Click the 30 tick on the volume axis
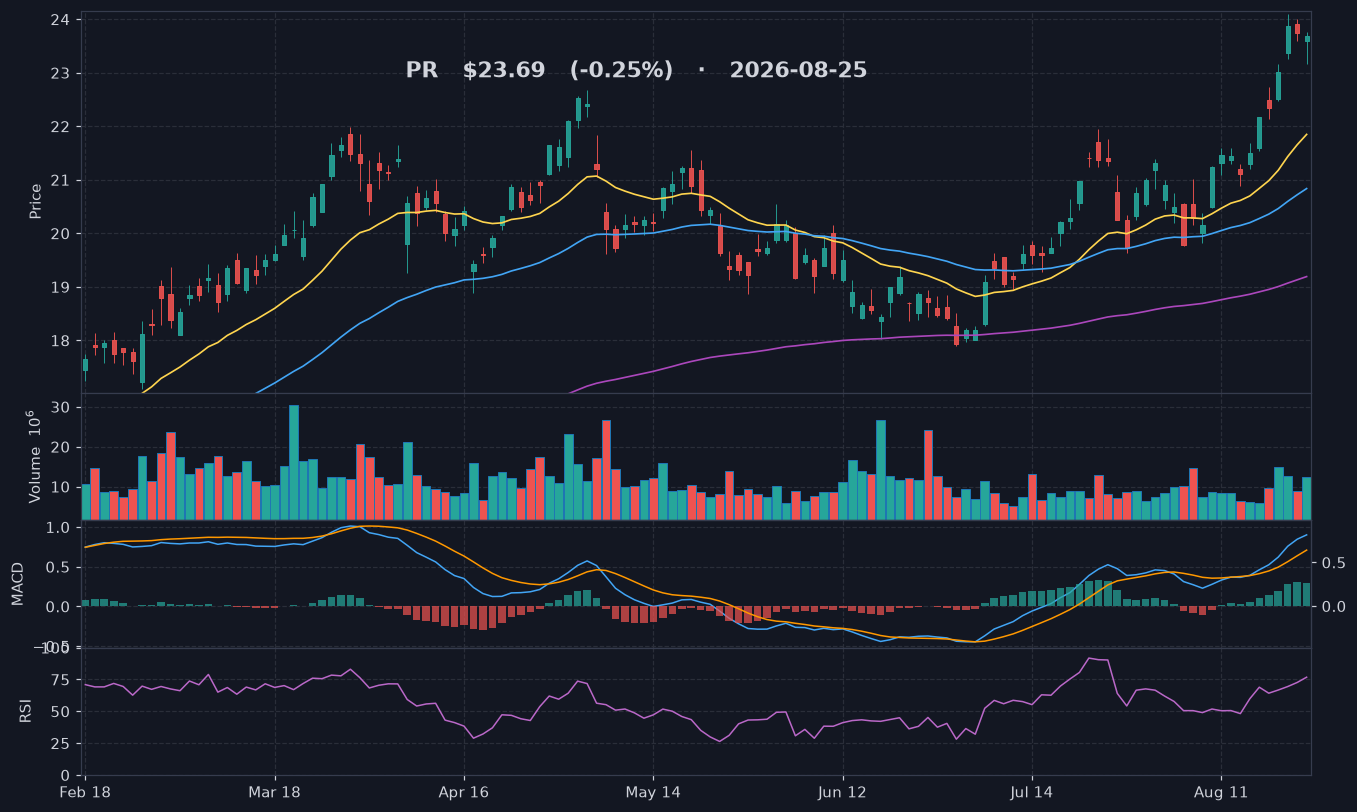This screenshot has height=812, width=1357. pyautogui.click(x=60, y=407)
